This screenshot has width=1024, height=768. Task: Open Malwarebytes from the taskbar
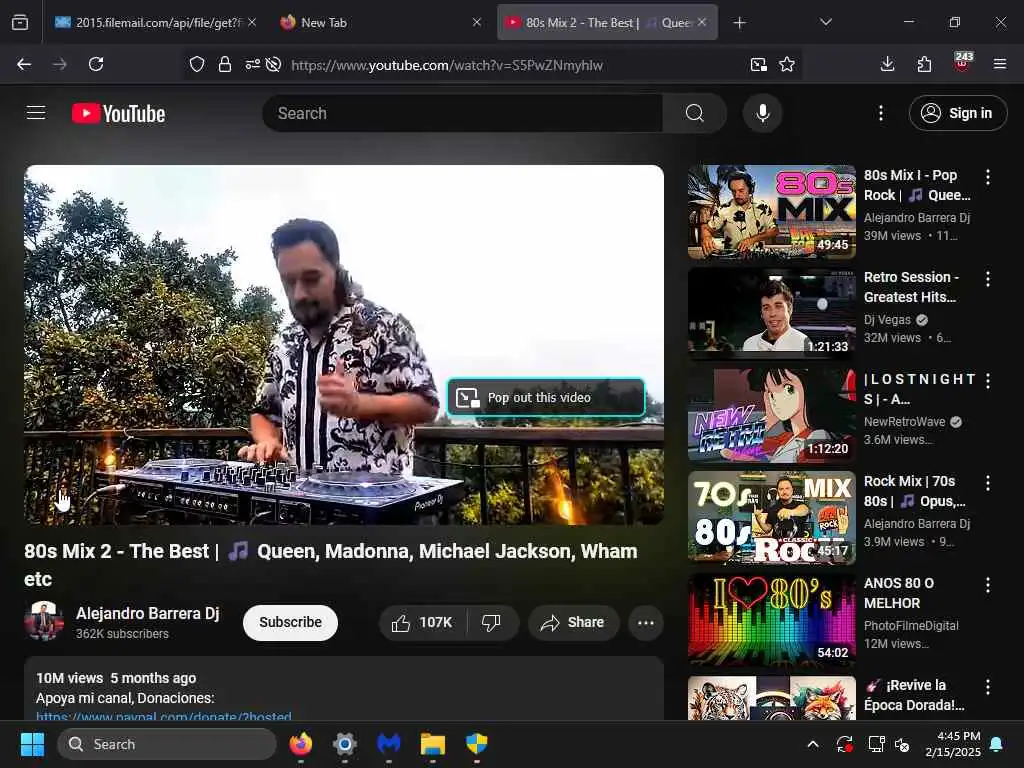(x=389, y=744)
